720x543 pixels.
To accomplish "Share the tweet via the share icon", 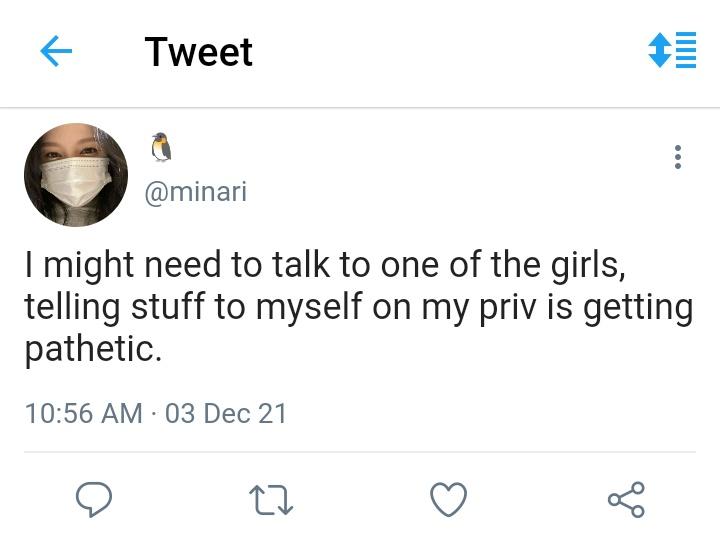I will click(626, 499).
